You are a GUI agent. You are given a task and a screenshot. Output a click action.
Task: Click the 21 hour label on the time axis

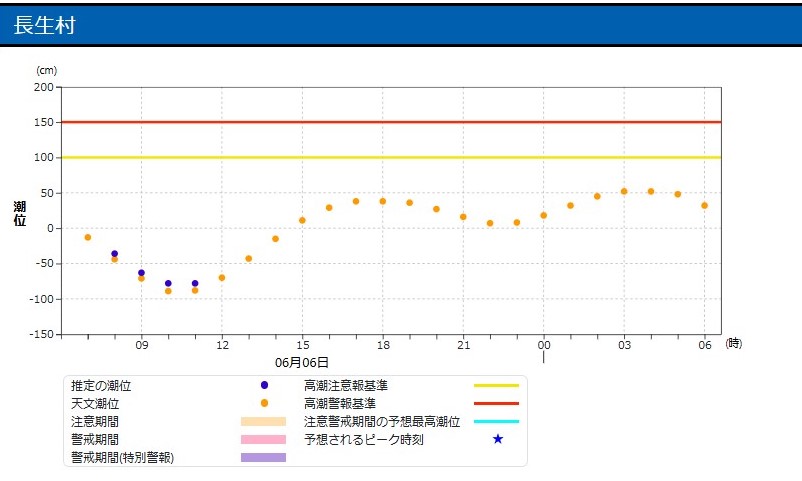(x=463, y=345)
